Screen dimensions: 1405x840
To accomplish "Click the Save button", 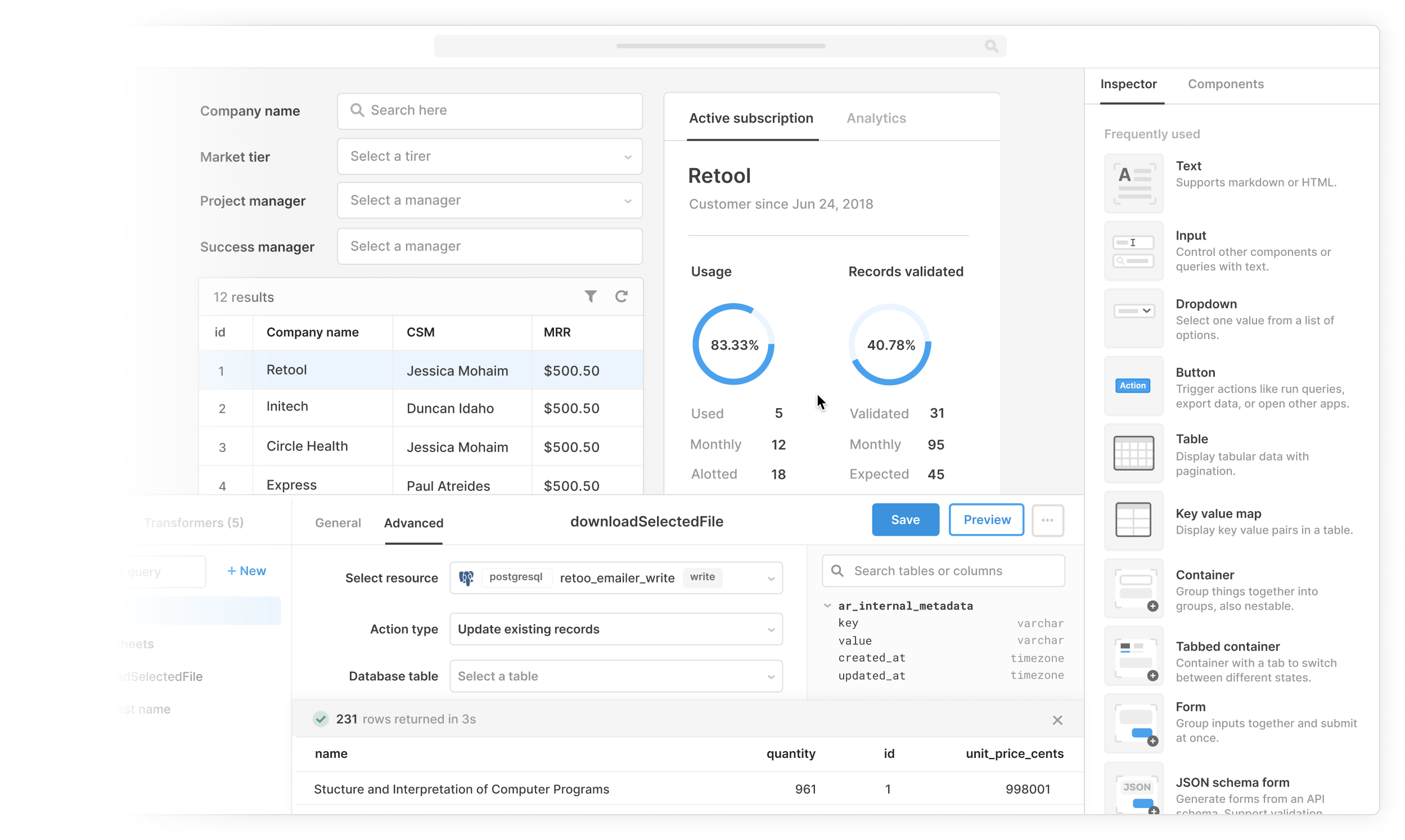I will (905, 519).
